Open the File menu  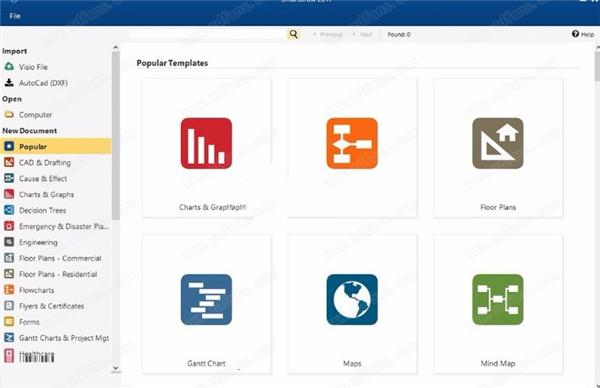tap(15, 16)
